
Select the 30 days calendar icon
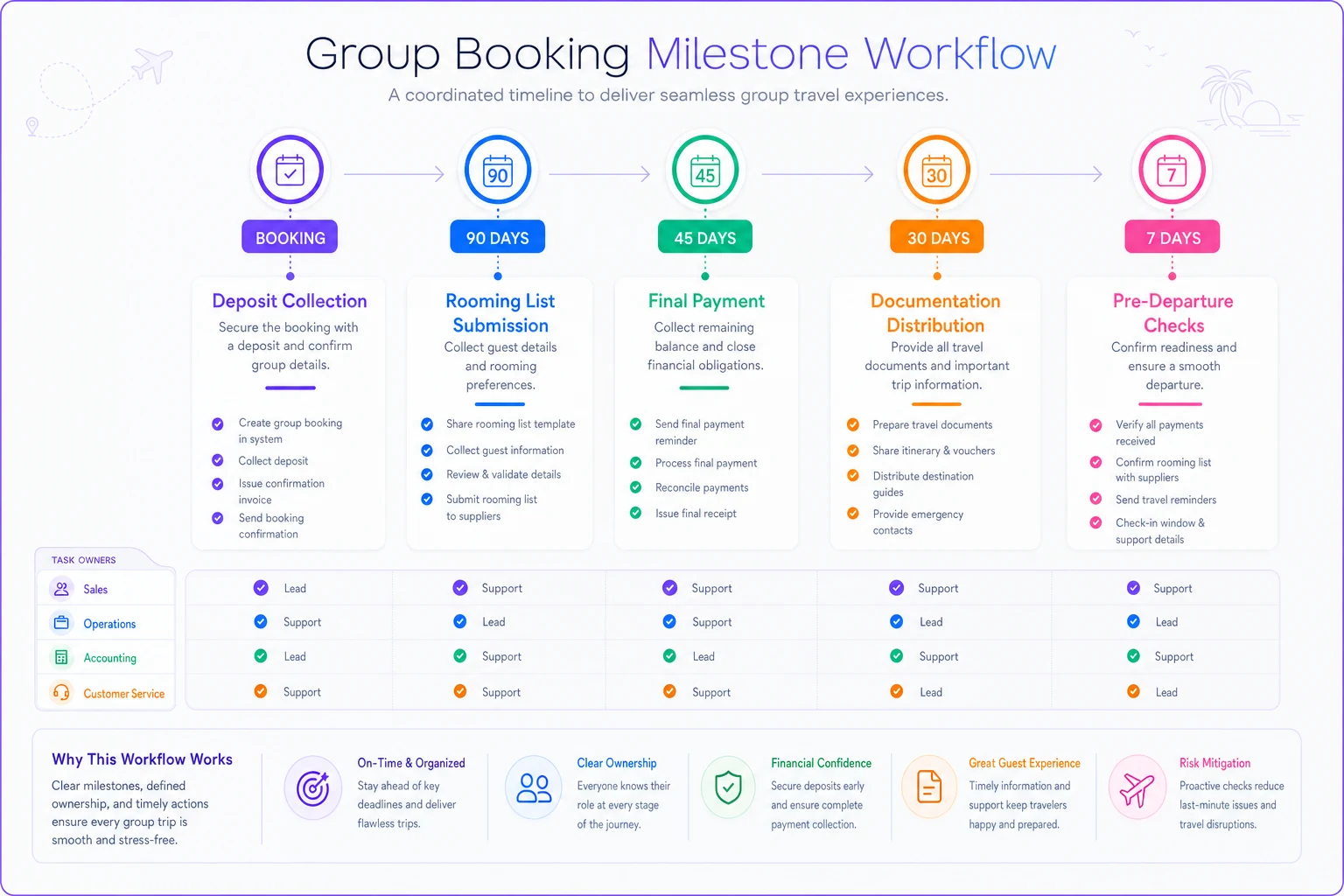[x=936, y=170]
